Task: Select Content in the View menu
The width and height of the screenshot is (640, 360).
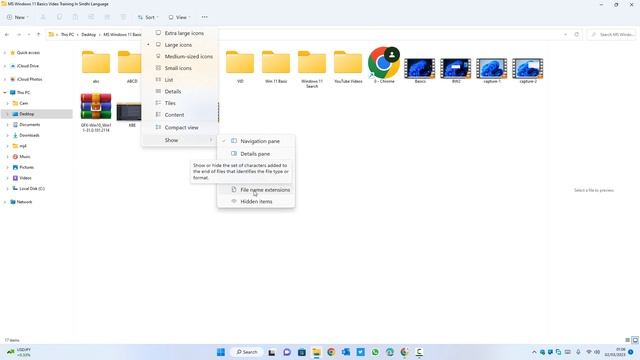Action: click(180, 115)
